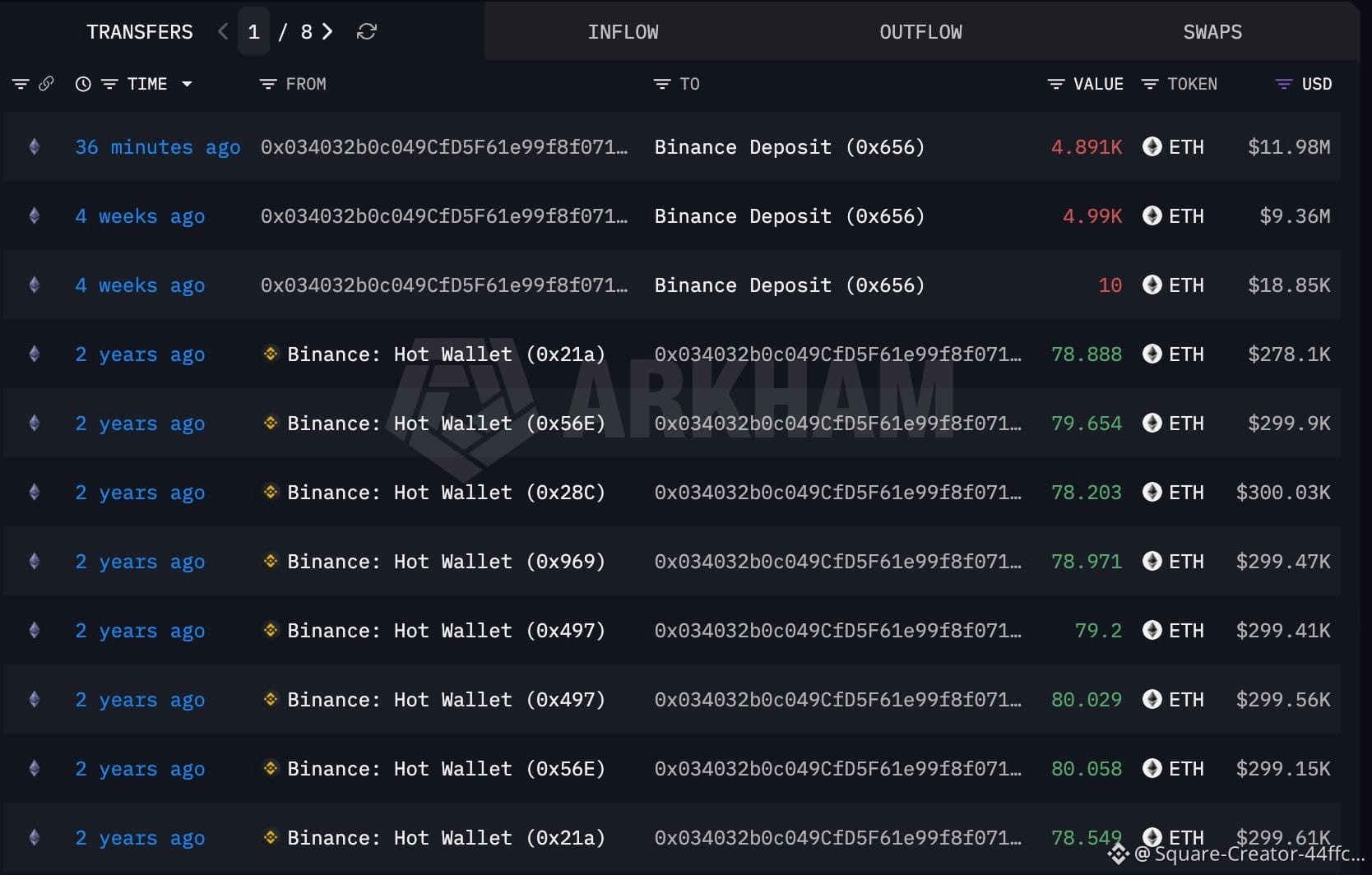
Task: Toggle TIME sort order dropdown arrow
Action: tap(187, 84)
